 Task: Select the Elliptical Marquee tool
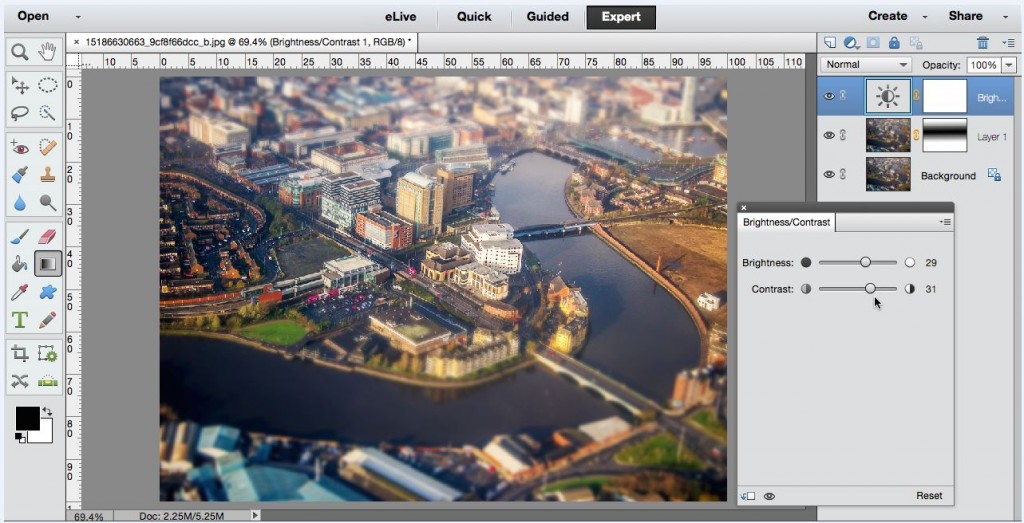(x=47, y=86)
